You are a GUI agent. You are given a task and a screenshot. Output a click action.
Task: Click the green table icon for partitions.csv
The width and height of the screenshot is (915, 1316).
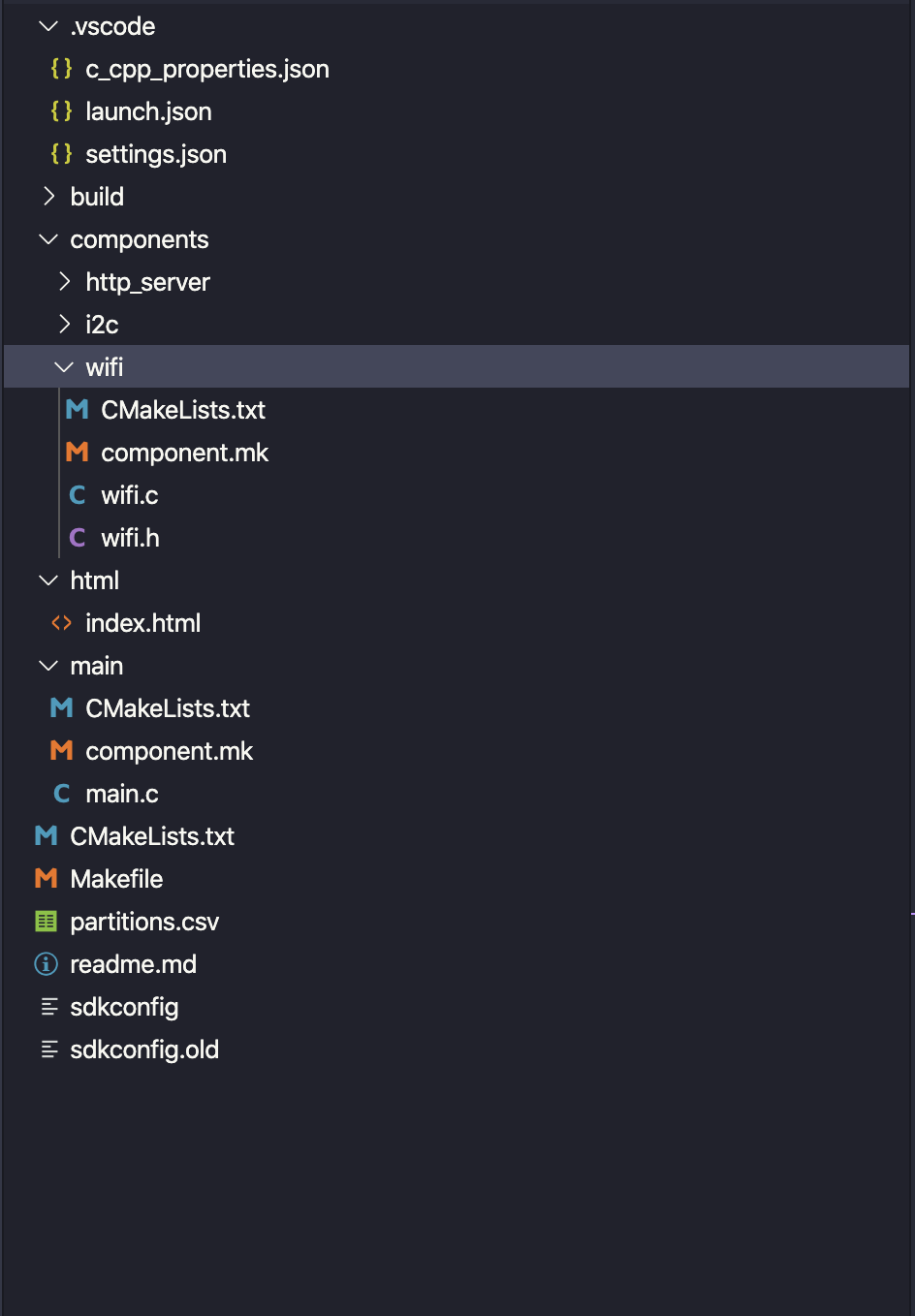(x=46, y=922)
